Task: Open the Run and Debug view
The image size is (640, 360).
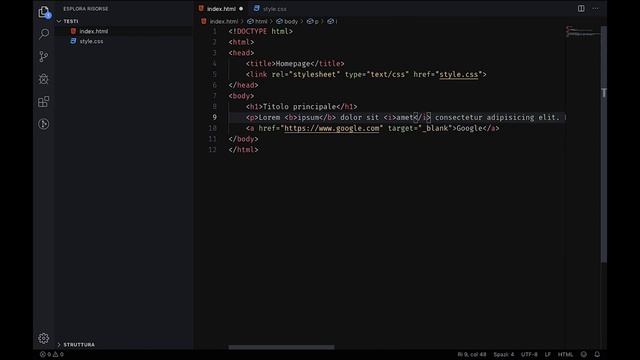Action: (x=44, y=79)
